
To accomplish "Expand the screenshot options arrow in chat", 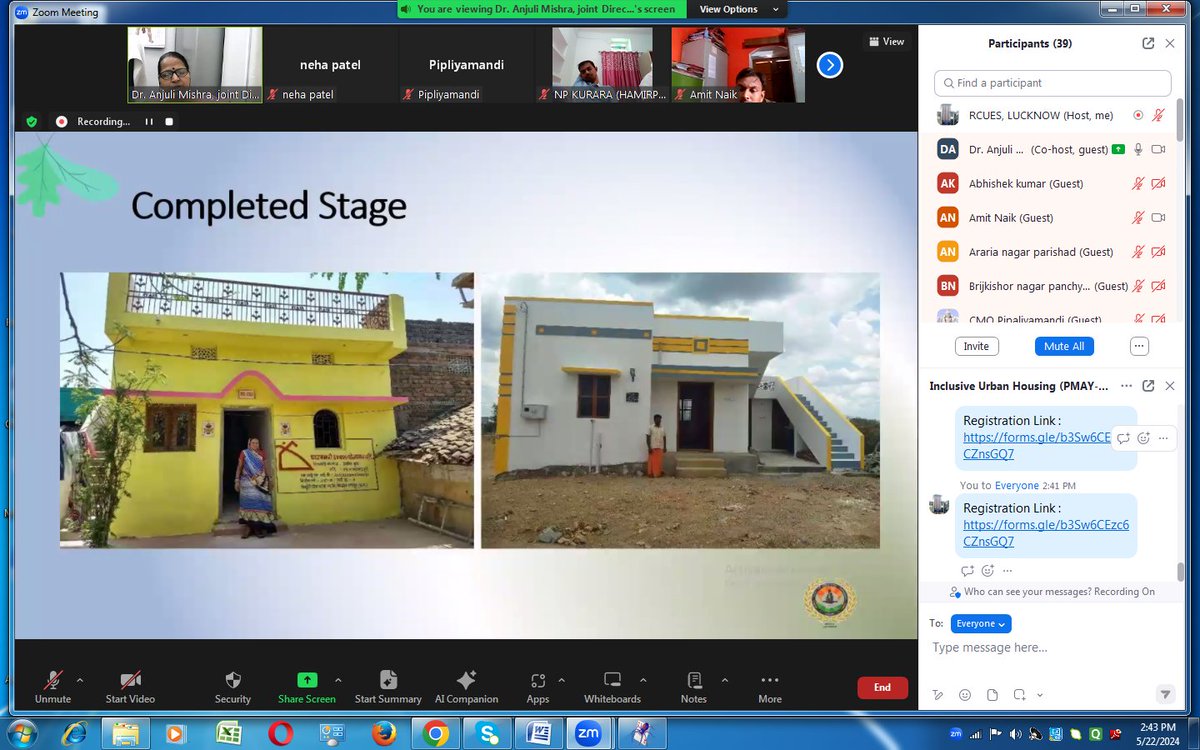I will point(1040,695).
